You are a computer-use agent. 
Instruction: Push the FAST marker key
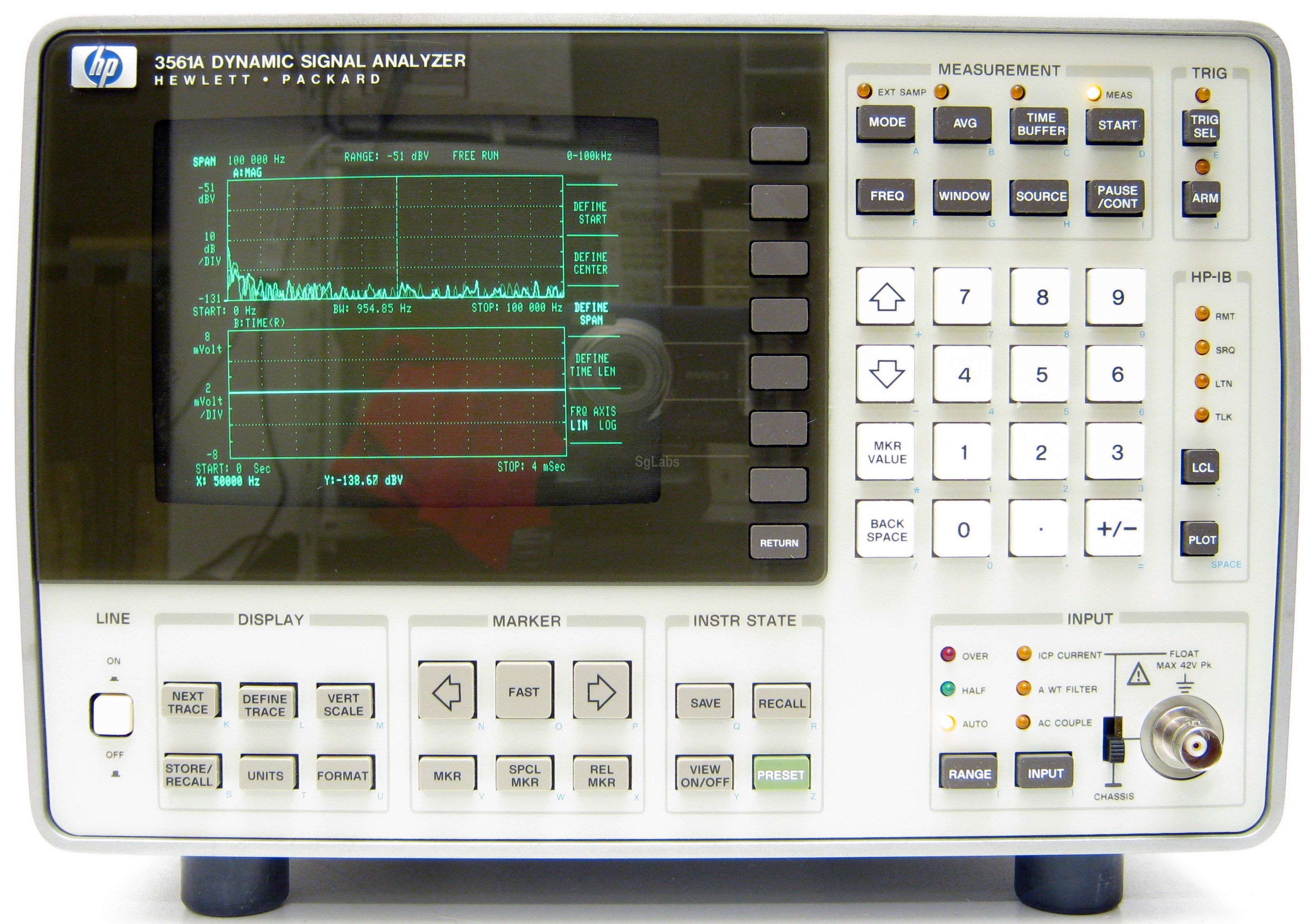click(524, 691)
